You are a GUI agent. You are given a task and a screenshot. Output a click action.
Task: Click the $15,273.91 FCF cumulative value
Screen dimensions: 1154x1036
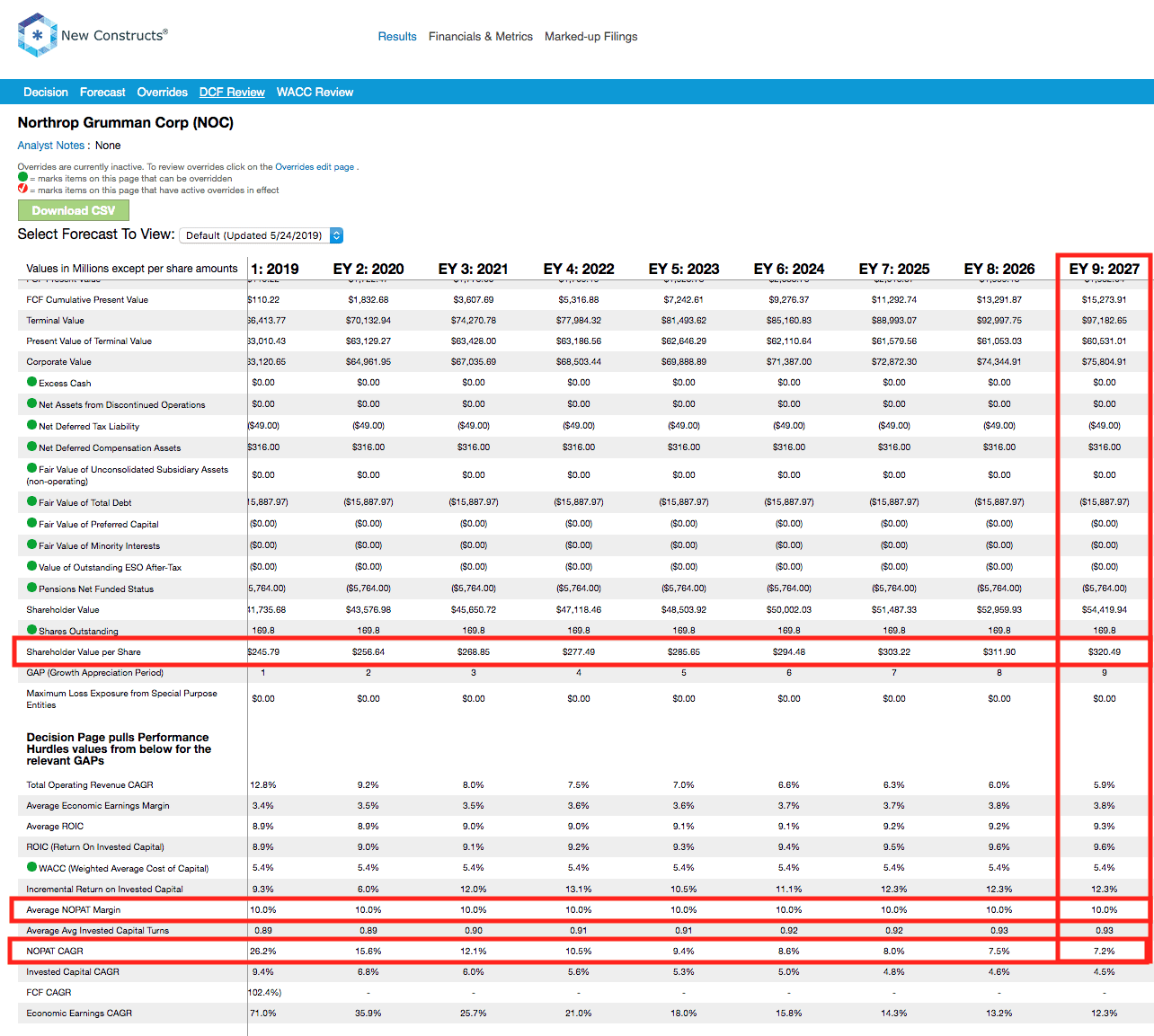(1105, 299)
